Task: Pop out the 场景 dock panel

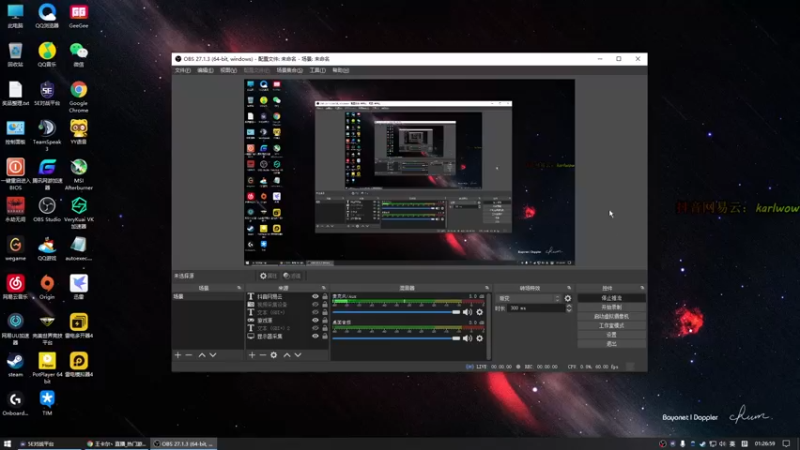Action: pos(239,288)
